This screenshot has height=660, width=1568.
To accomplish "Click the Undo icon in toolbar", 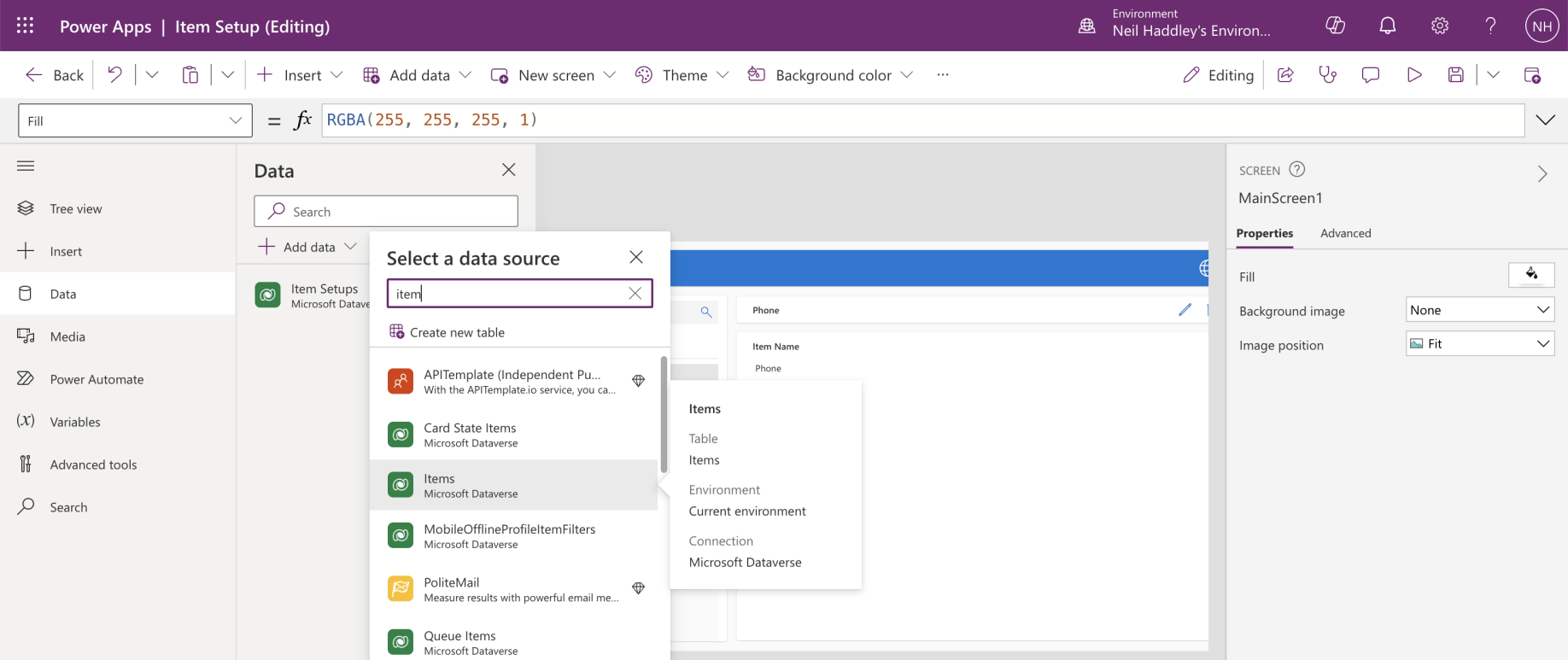I will point(114,75).
